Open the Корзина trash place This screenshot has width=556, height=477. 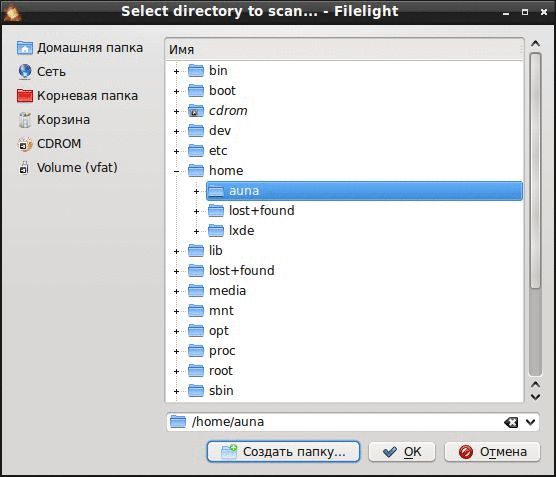tap(54, 120)
